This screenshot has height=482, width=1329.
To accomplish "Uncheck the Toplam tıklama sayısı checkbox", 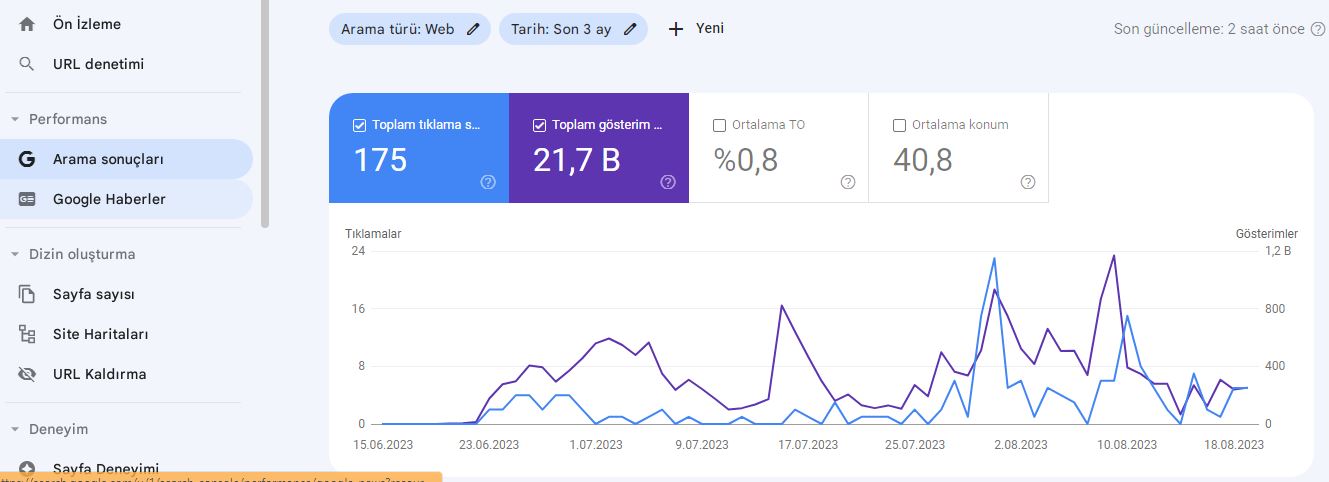I will [359, 126].
